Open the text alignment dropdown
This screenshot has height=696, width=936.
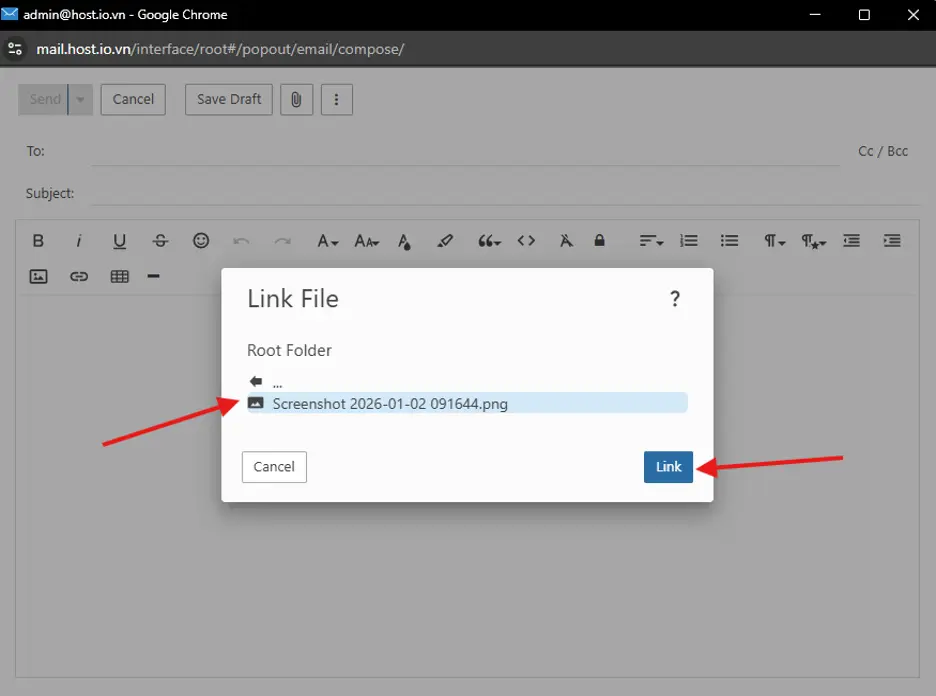[x=651, y=241]
